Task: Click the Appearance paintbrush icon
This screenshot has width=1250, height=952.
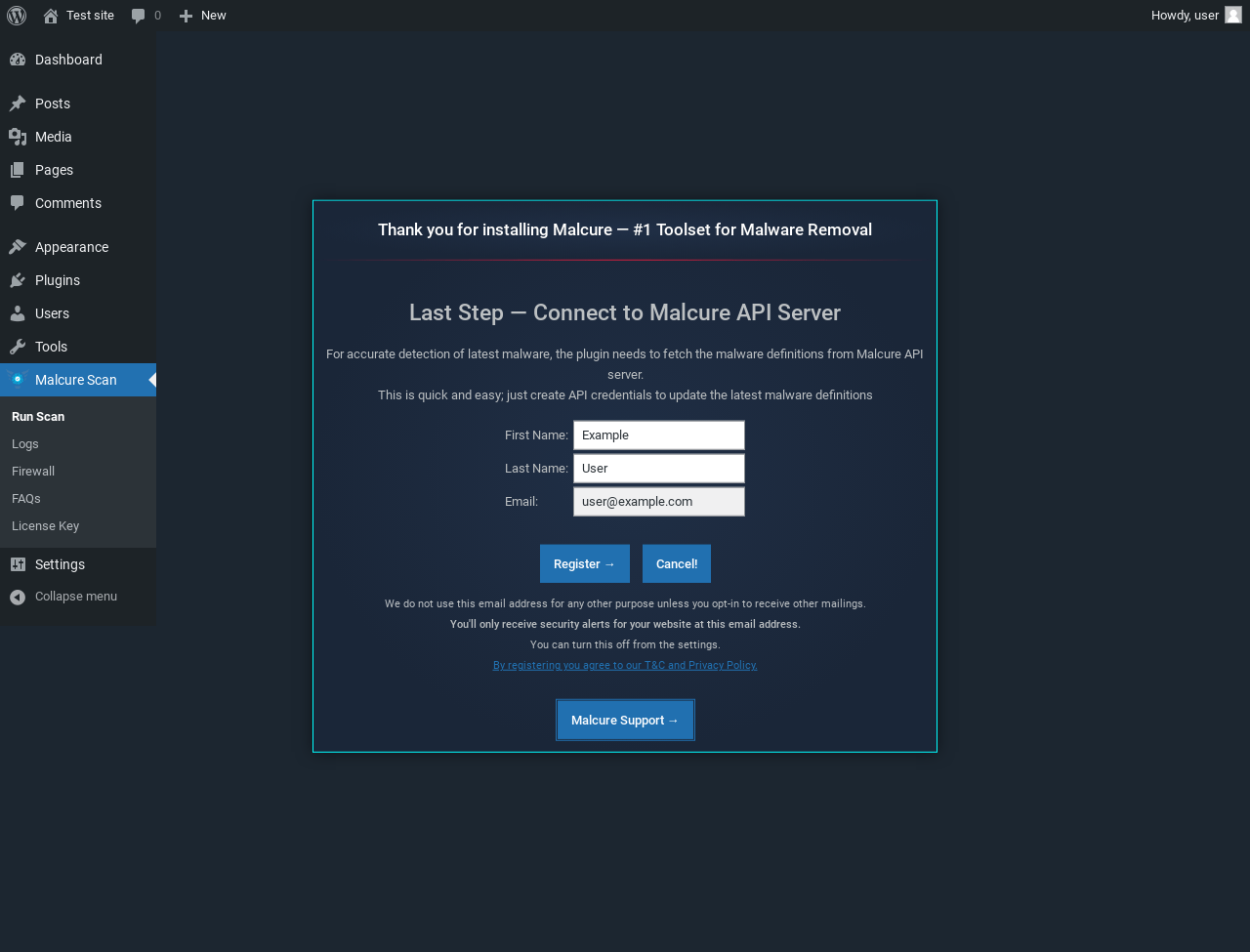Action: 18,247
